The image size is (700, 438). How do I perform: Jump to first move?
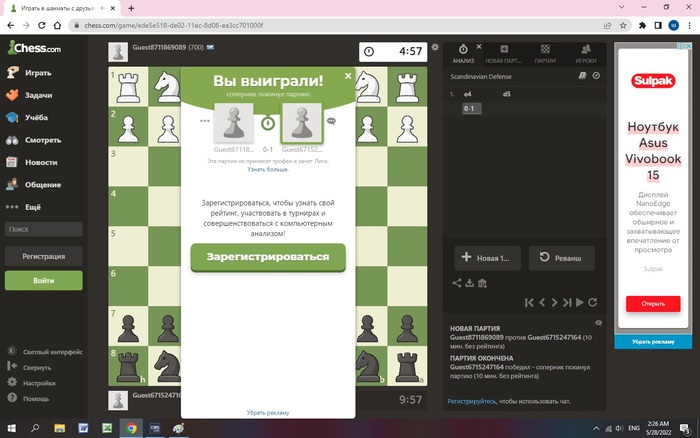pyautogui.click(x=529, y=302)
